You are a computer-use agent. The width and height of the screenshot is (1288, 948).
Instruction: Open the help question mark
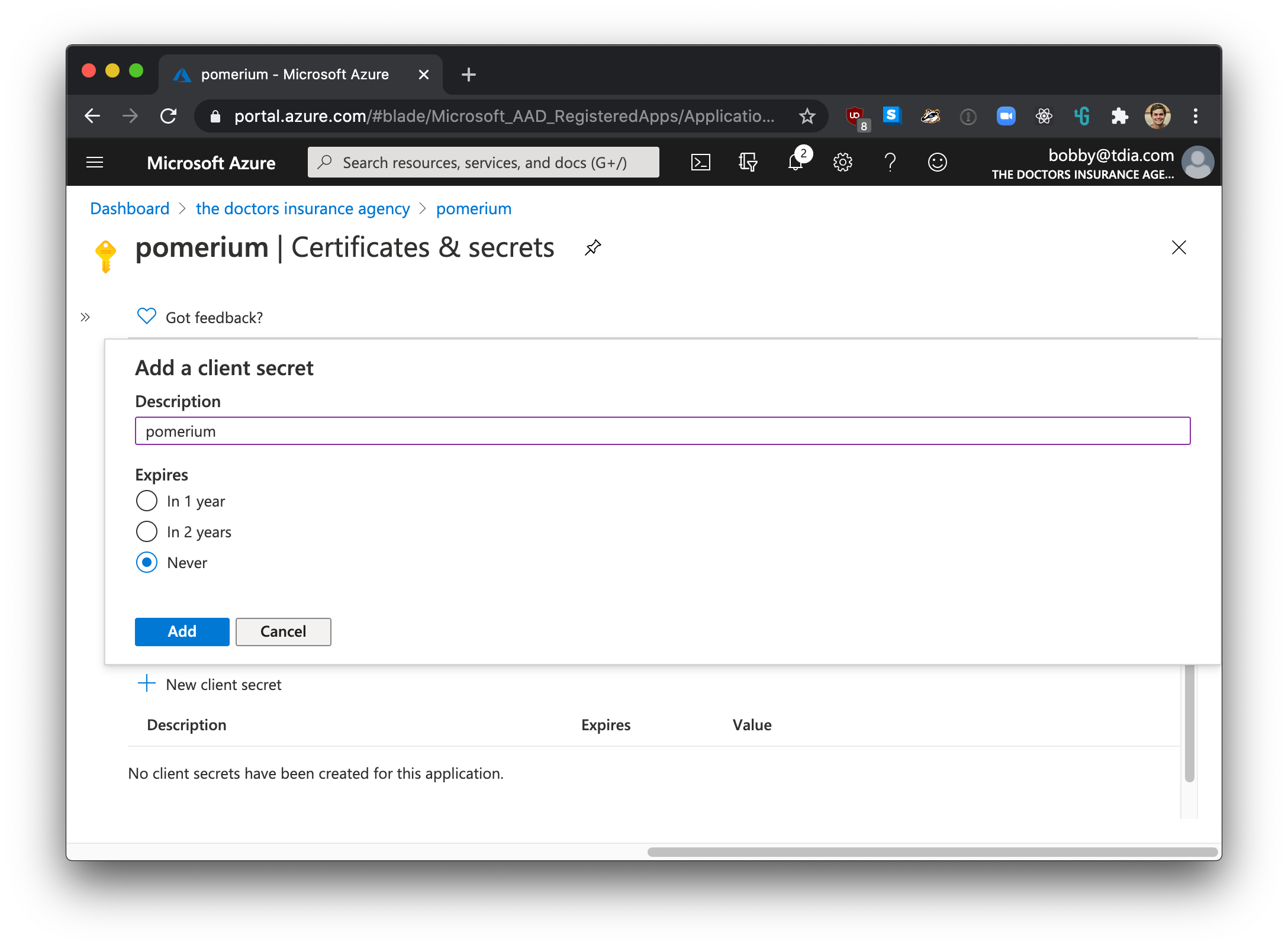point(890,162)
